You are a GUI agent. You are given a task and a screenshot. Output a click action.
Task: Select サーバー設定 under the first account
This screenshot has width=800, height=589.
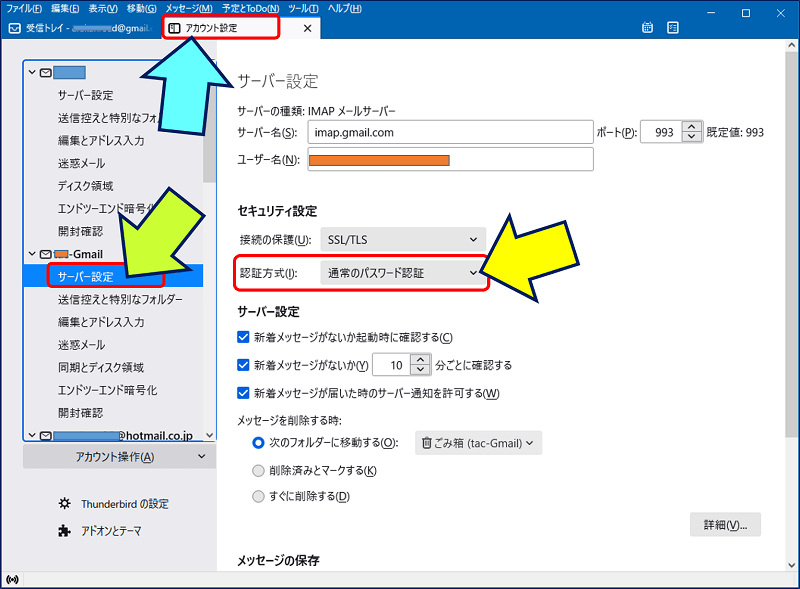click(86, 95)
